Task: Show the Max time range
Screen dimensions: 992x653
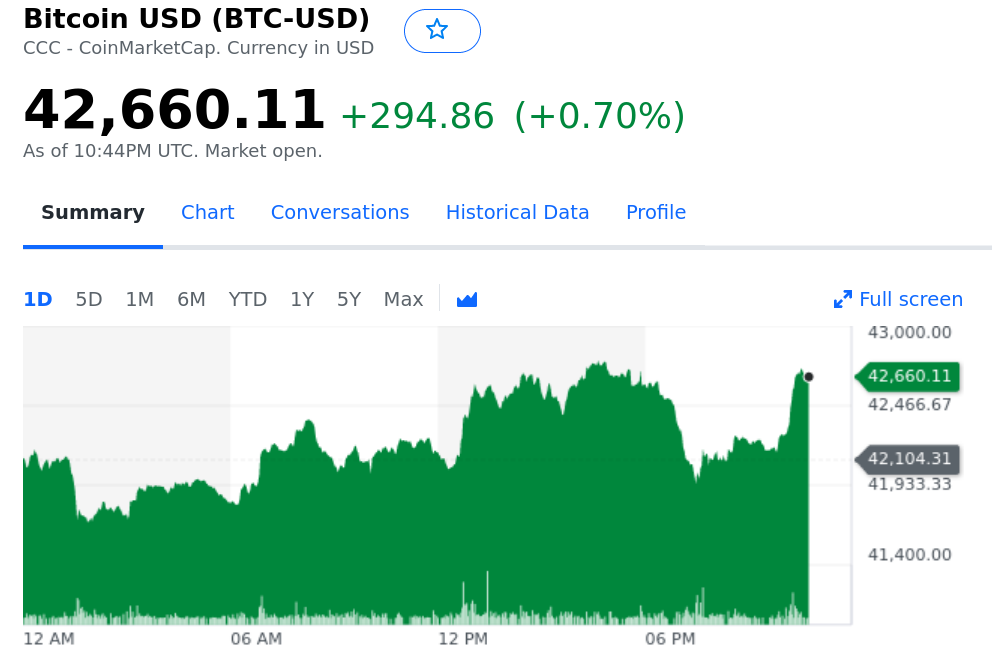Action: pos(403,299)
